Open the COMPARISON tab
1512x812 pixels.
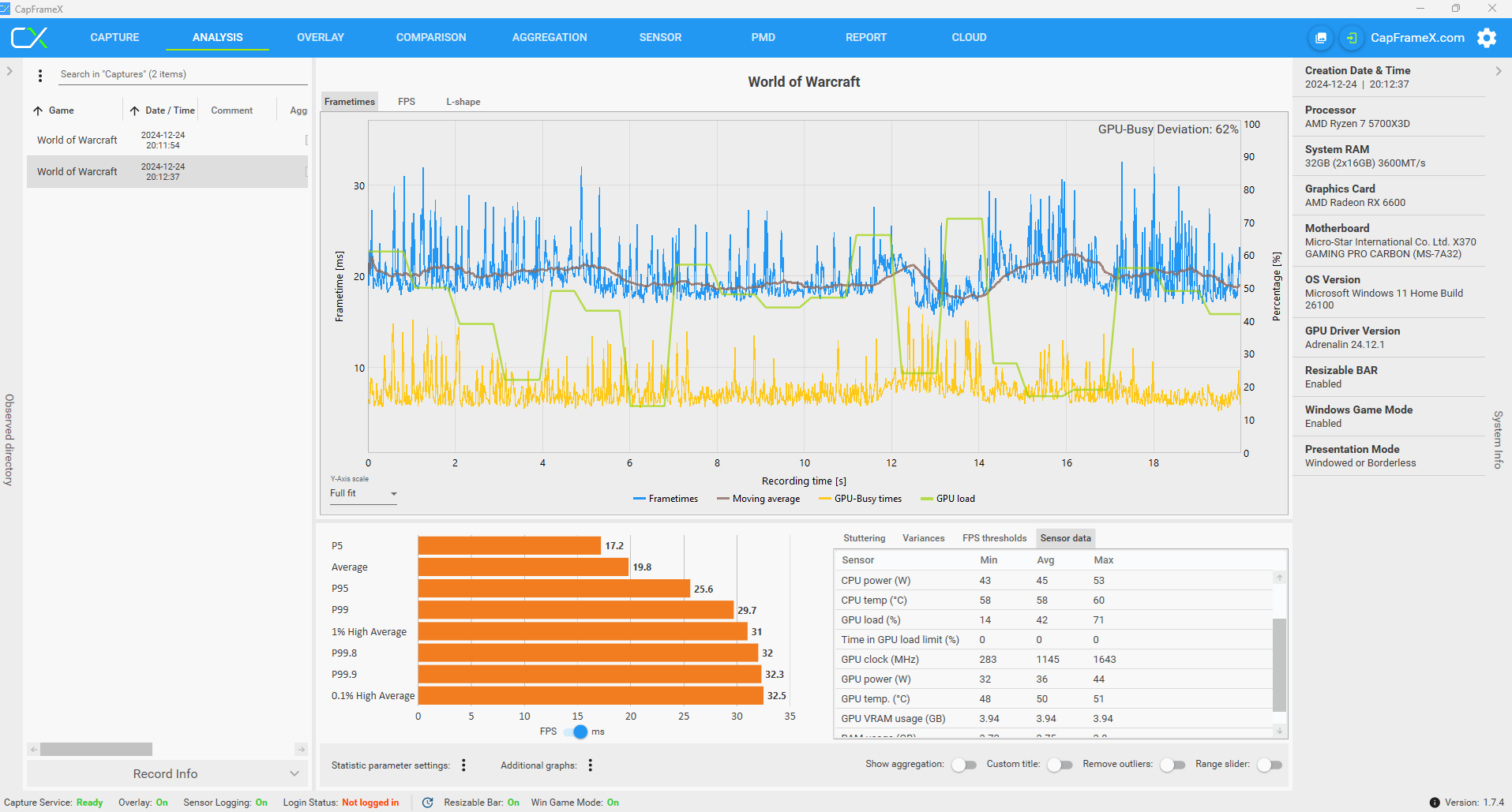[x=431, y=37]
